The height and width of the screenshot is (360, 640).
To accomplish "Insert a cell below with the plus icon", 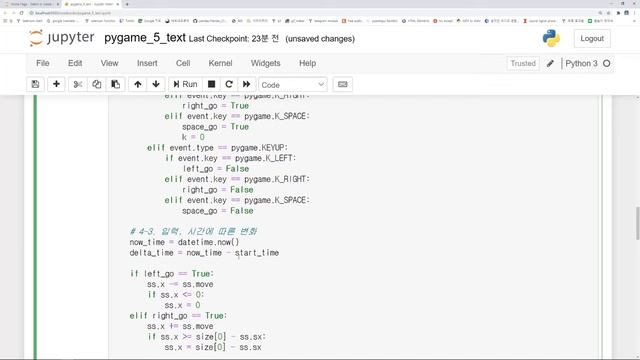I will (x=56, y=84).
